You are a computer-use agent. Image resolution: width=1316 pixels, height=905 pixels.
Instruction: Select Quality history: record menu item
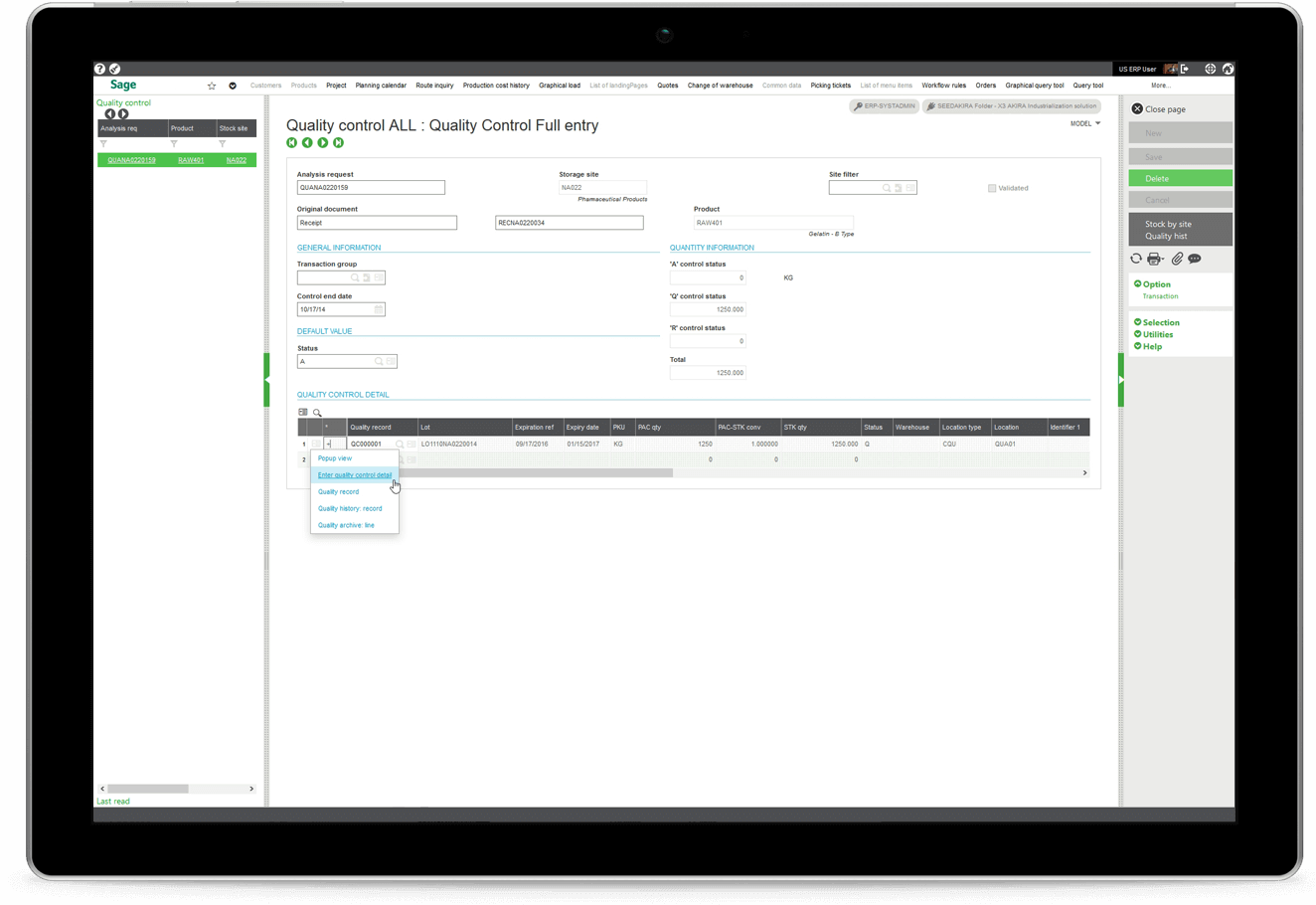coord(355,508)
